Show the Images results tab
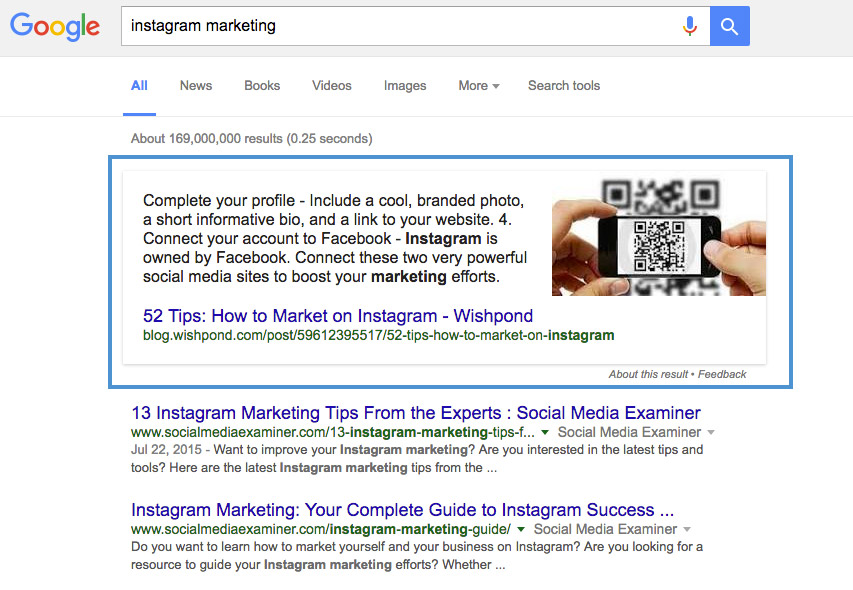This screenshot has height=590, width=853. [405, 85]
